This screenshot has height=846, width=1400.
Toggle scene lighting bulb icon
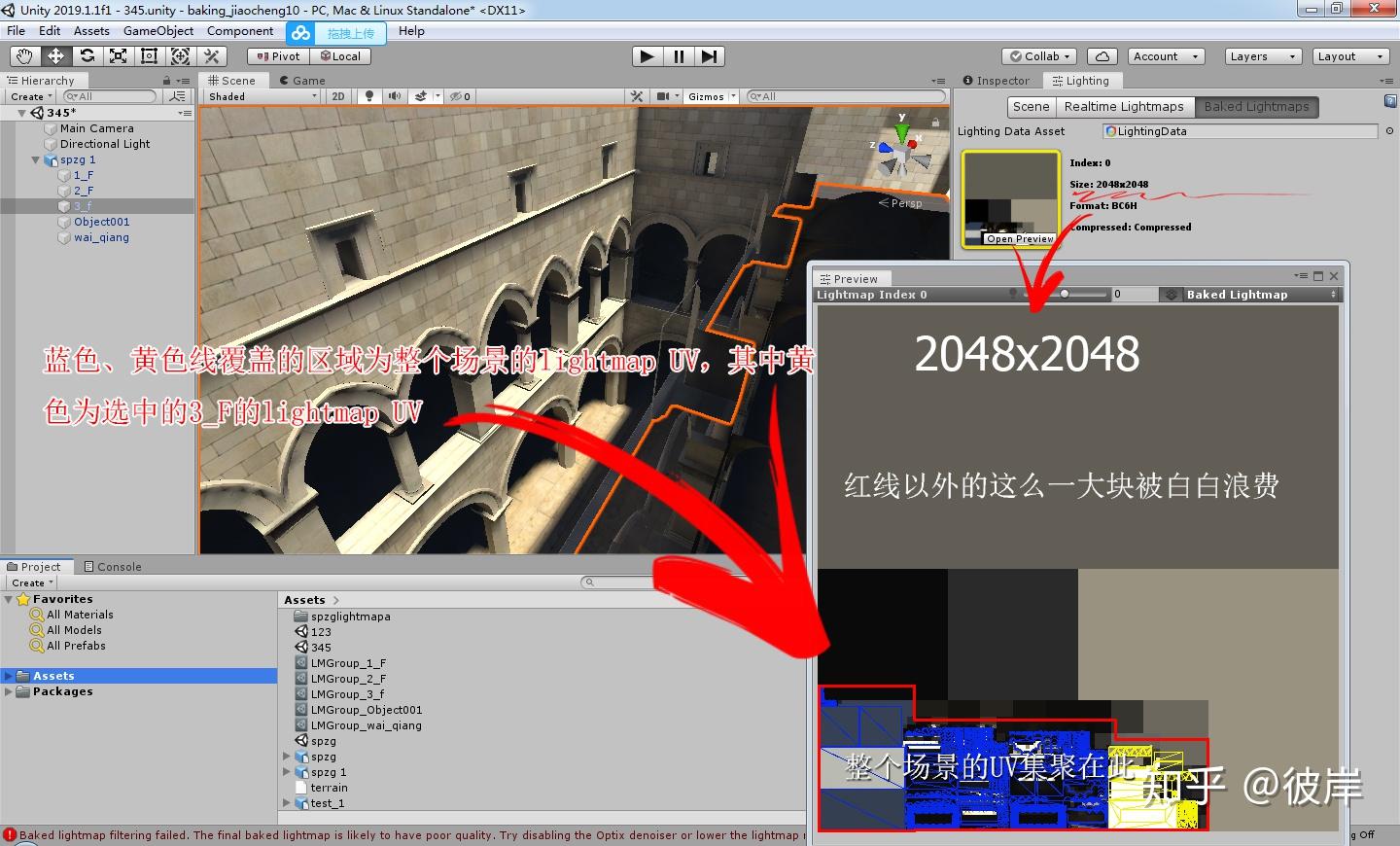(x=369, y=96)
